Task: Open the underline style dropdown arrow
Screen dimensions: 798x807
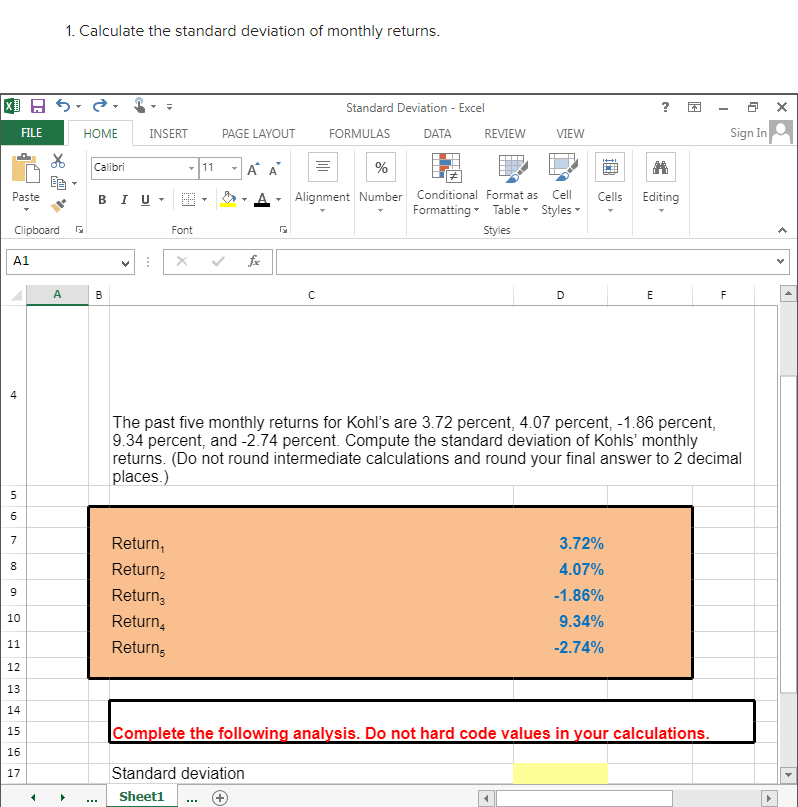Action: [162, 200]
